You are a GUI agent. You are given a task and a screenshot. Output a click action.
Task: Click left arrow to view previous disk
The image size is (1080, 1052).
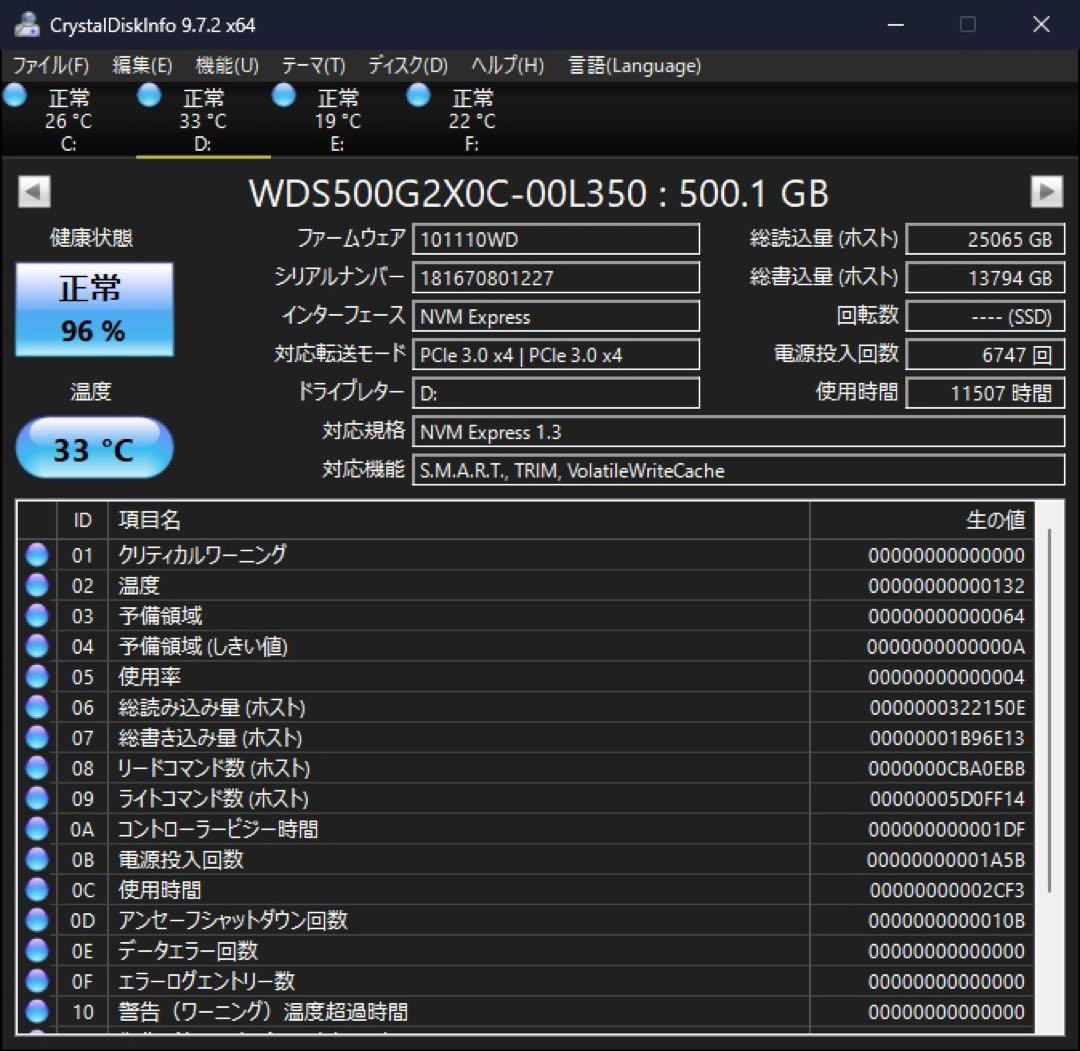coord(33,191)
